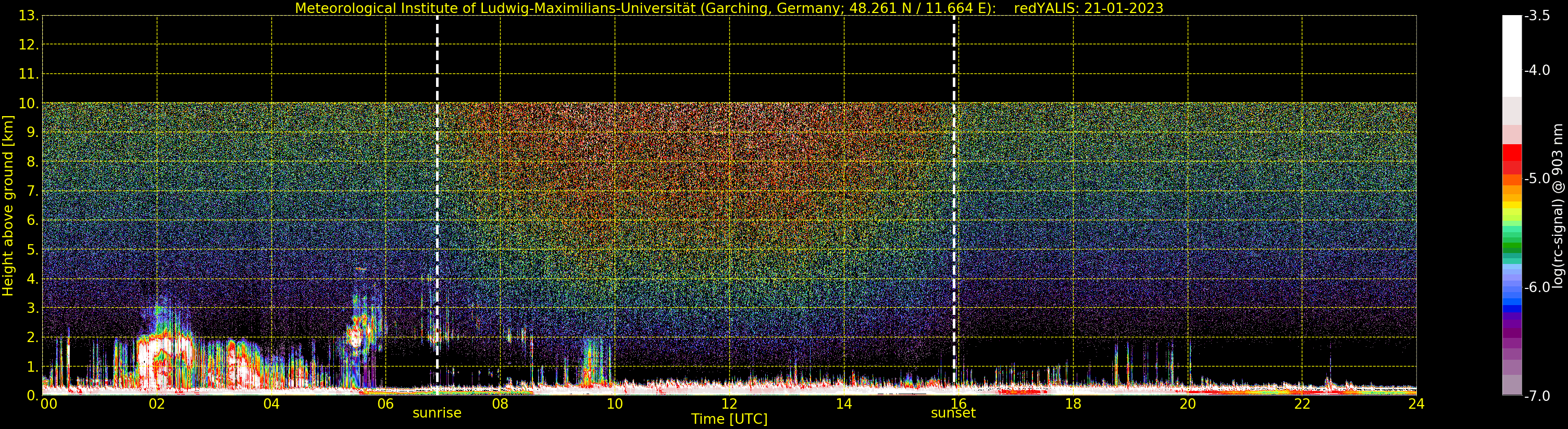This screenshot has height=429, width=1568.
Task: Click the x-axis tick label 00
Action: click(x=48, y=404)
